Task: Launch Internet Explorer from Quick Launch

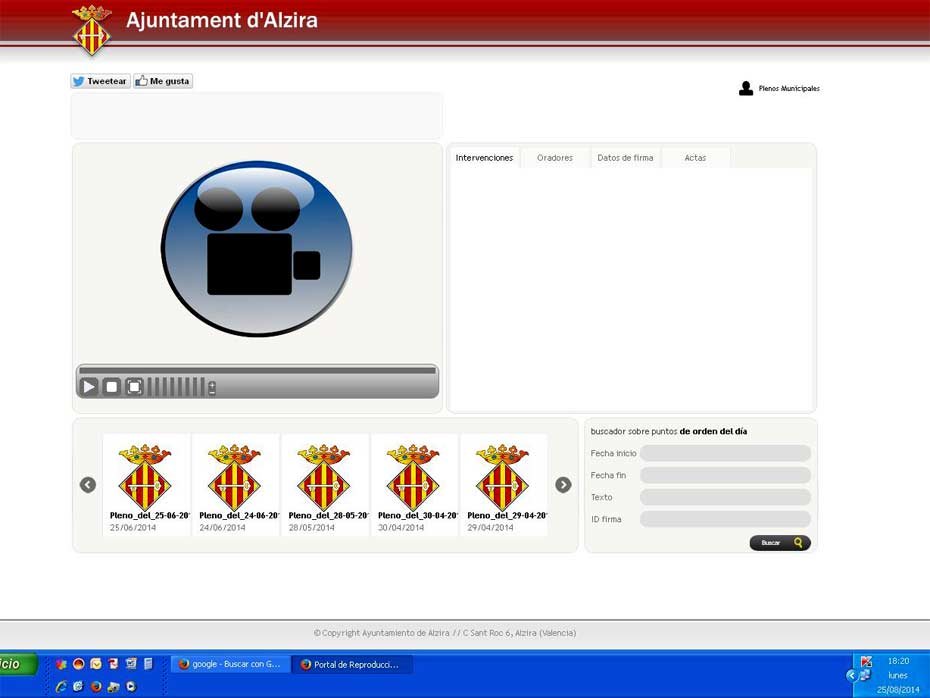Action: [61, 686]
